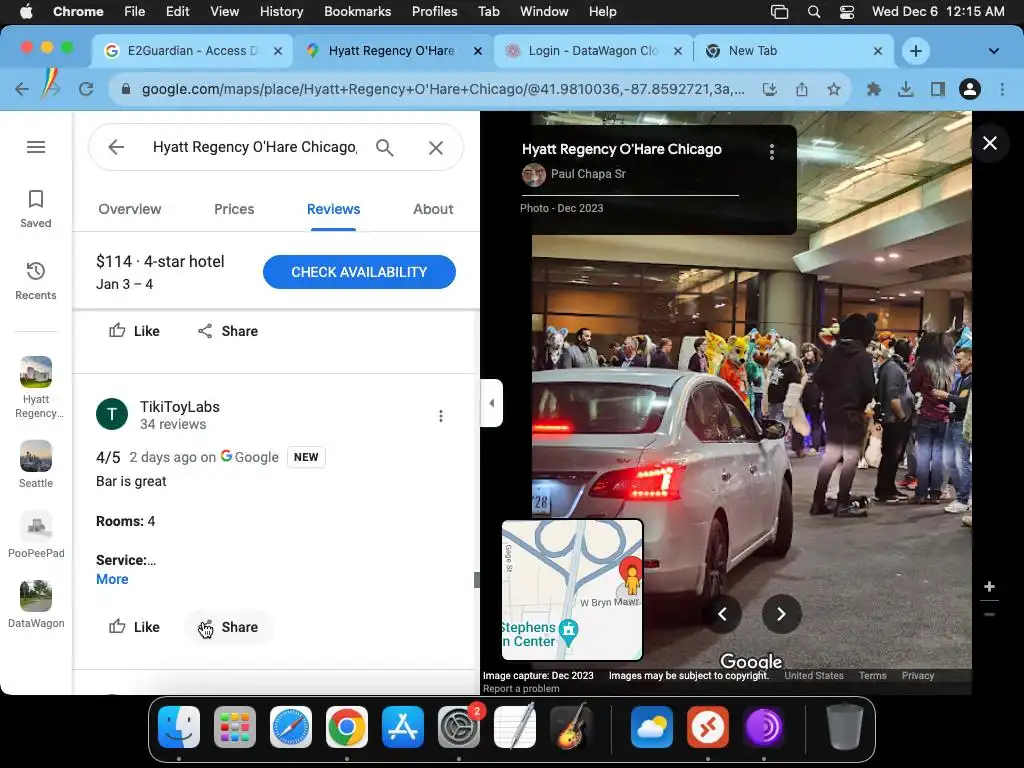1024x768 pixels.
Task: Toggle Chrome side panel
Action: point(938,89)
